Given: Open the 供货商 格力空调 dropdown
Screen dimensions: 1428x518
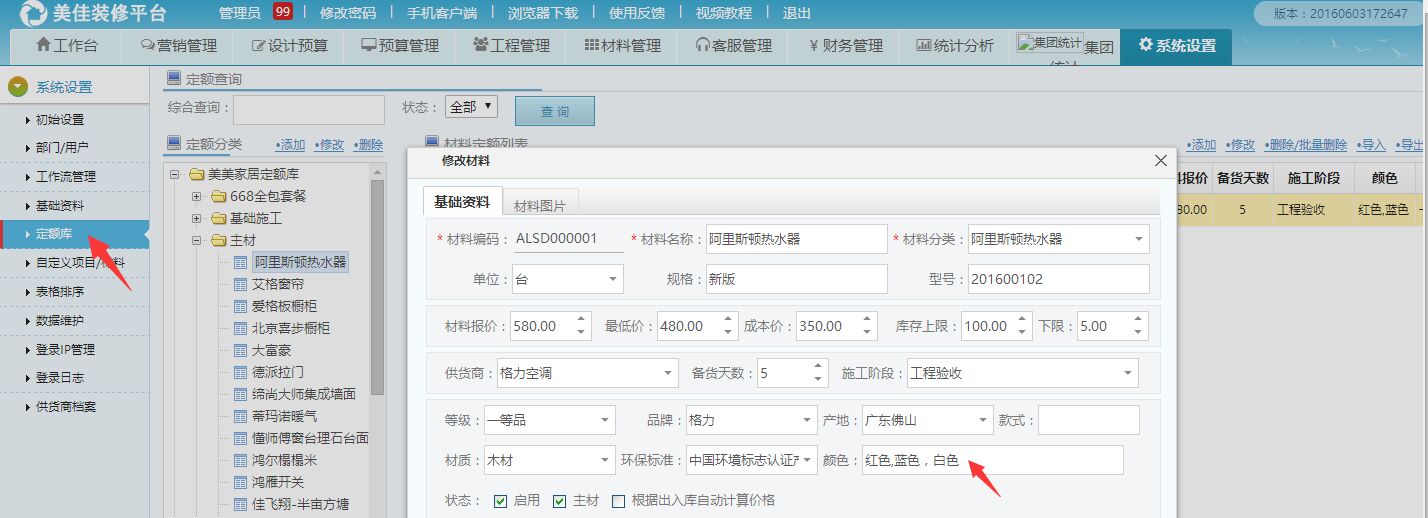Looking at the screenshot, I should coord(669,373).
